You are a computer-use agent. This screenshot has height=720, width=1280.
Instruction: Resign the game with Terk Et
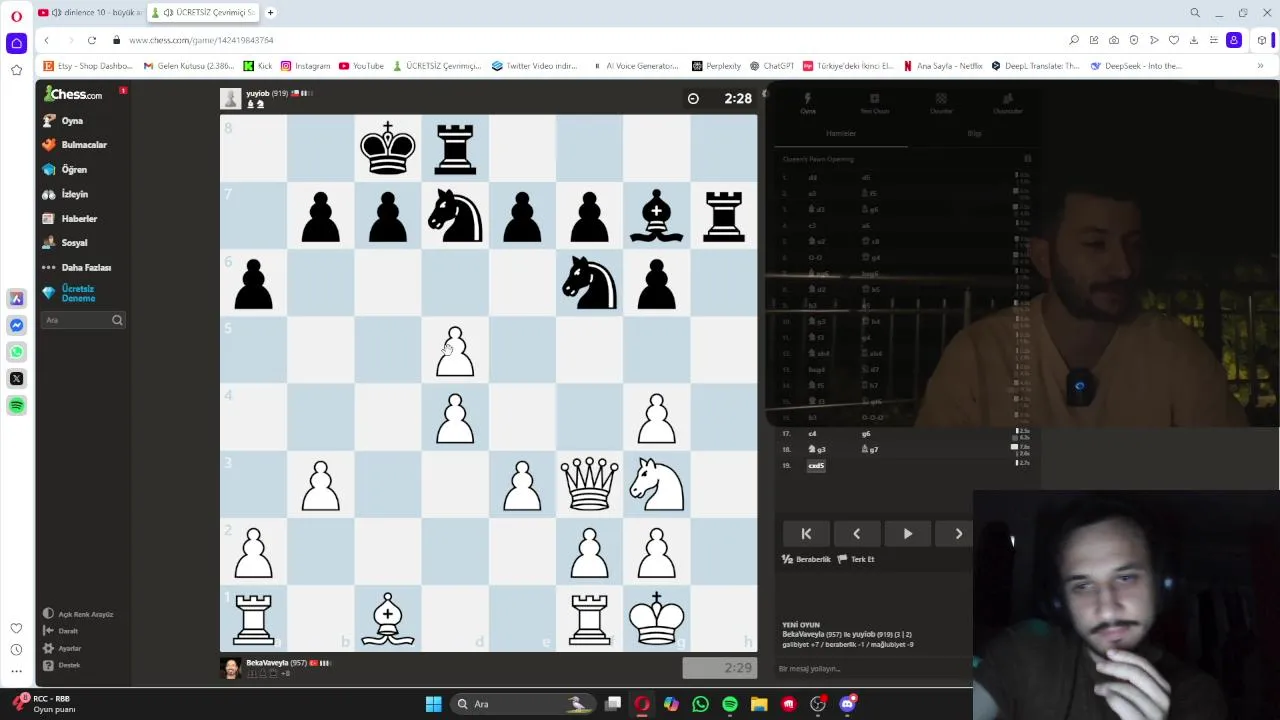[856, 559]
